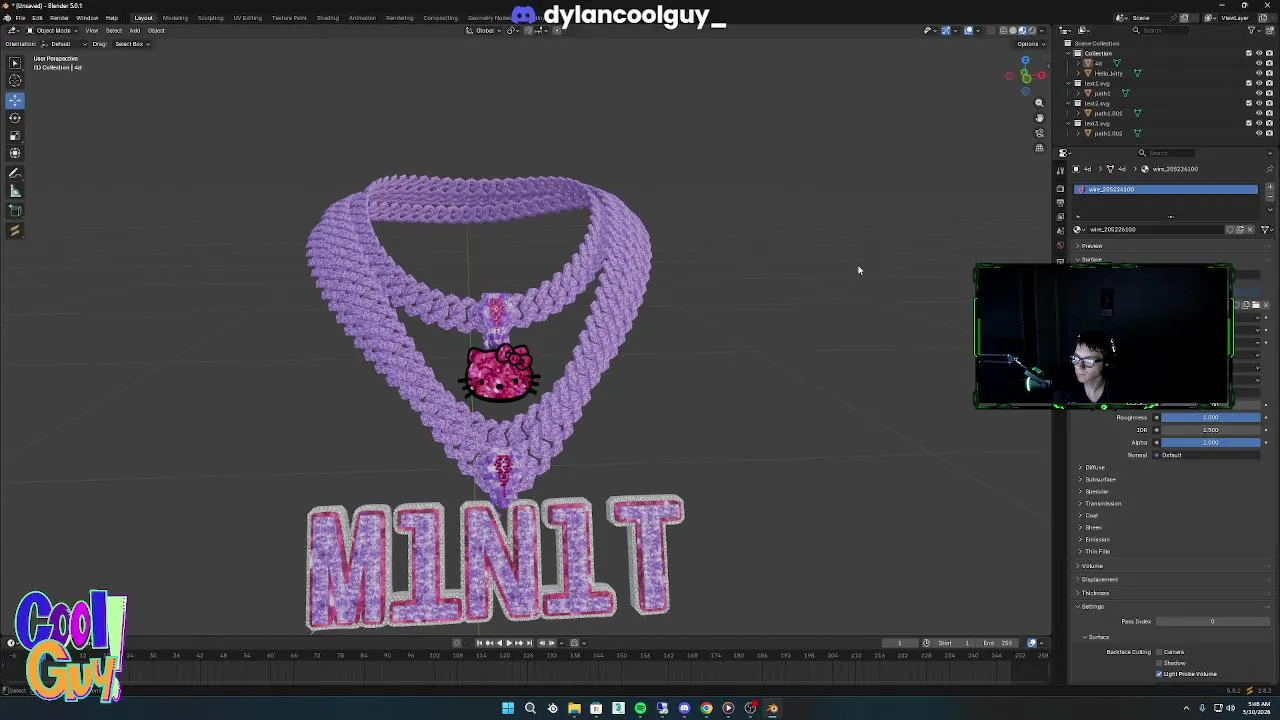Switch to material preview shading mode
The width and height of the screenshot is (1280, 720).
pos(1021,30)
